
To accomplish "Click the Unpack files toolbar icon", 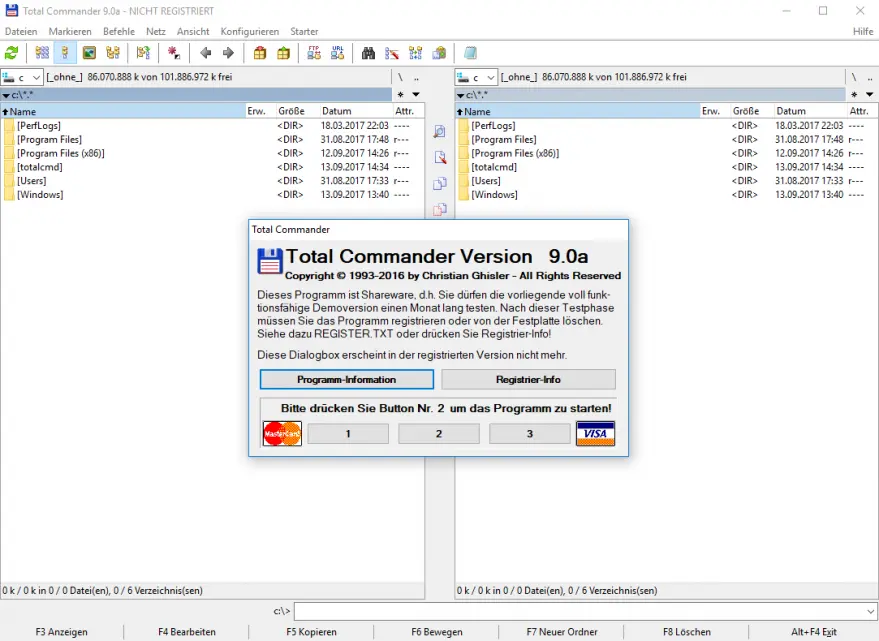I will pos(284,53).
